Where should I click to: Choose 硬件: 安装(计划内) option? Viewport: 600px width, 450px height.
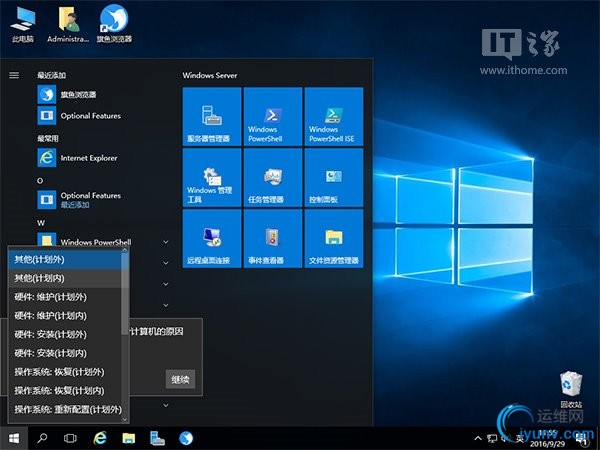click(x=64, y=354)
